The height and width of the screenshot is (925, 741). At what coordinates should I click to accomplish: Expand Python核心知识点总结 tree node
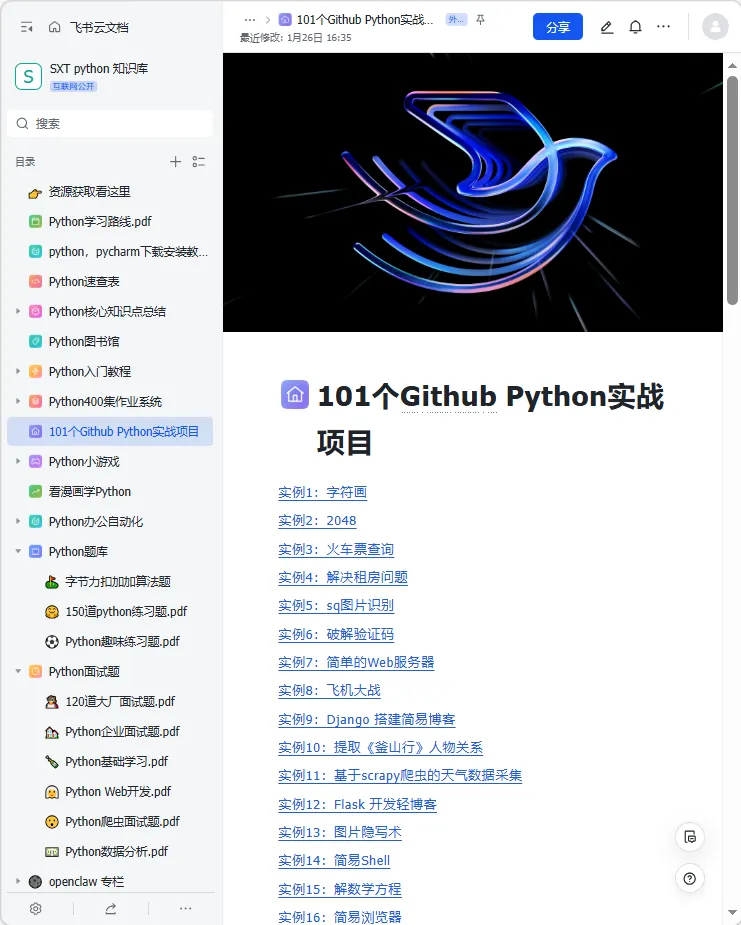tap(18, 311)
